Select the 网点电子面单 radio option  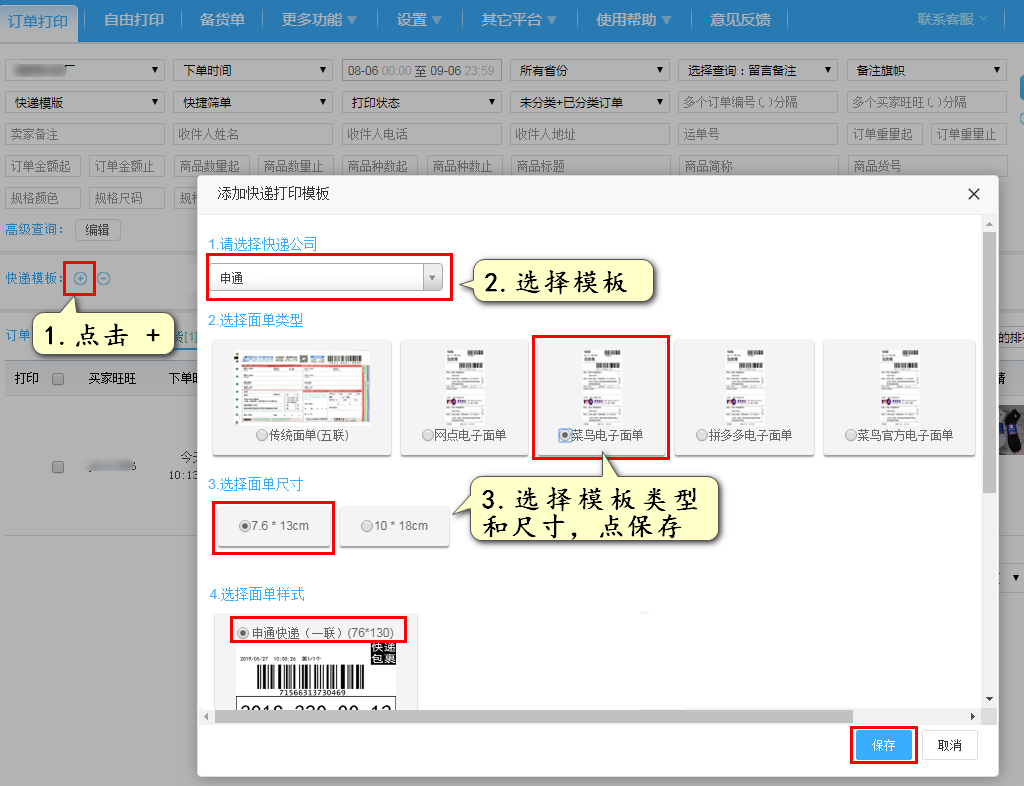click(x=428, y=435)
